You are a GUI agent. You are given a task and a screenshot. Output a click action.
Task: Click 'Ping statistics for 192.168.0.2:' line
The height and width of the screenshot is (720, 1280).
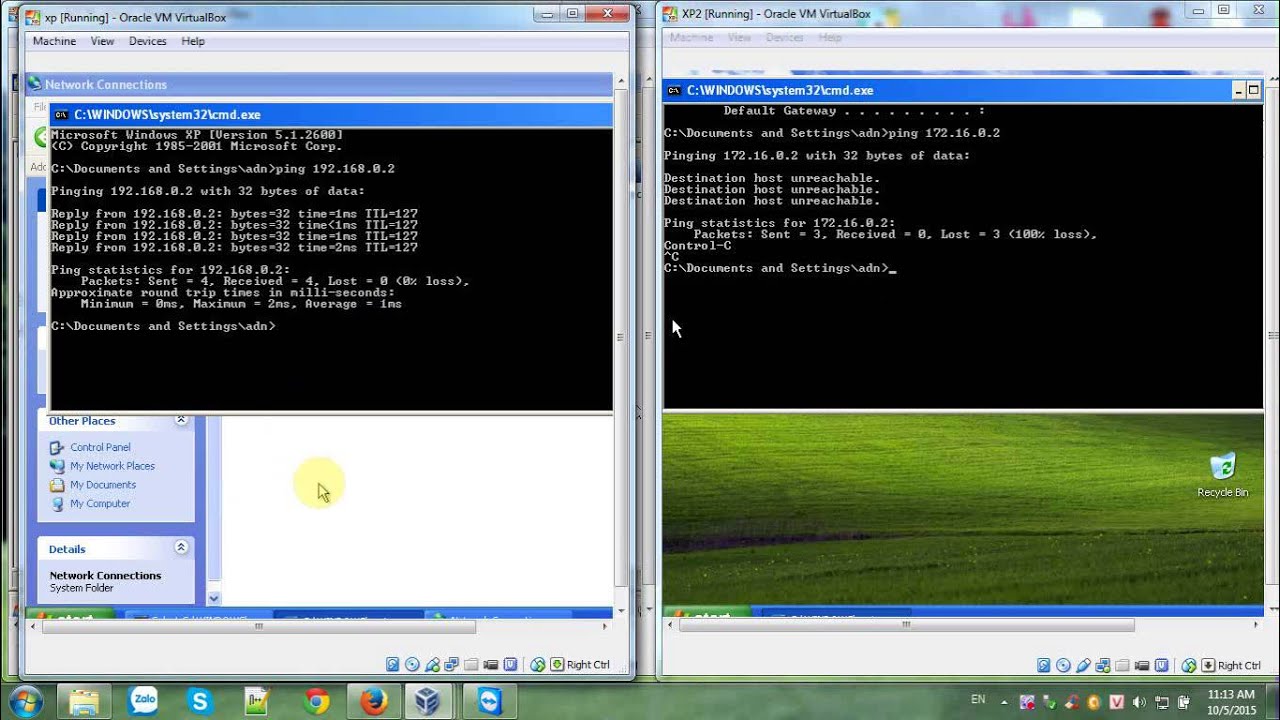[x=171, y=270]
